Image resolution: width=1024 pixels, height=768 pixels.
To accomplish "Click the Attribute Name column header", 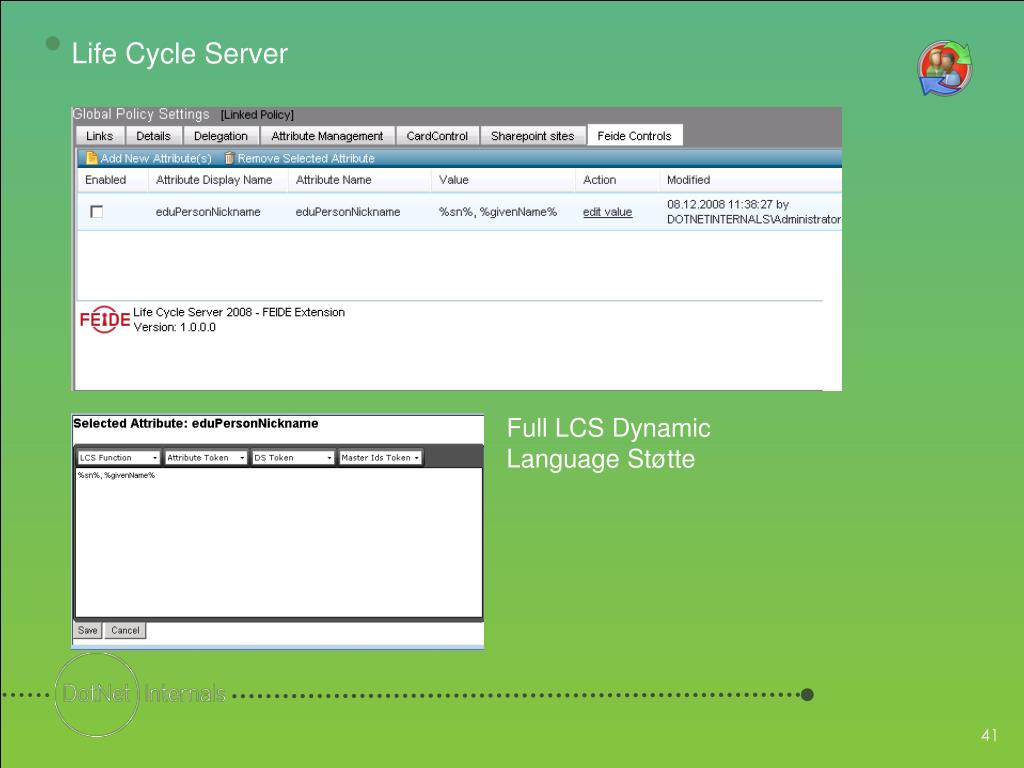I will coord(334,180).
